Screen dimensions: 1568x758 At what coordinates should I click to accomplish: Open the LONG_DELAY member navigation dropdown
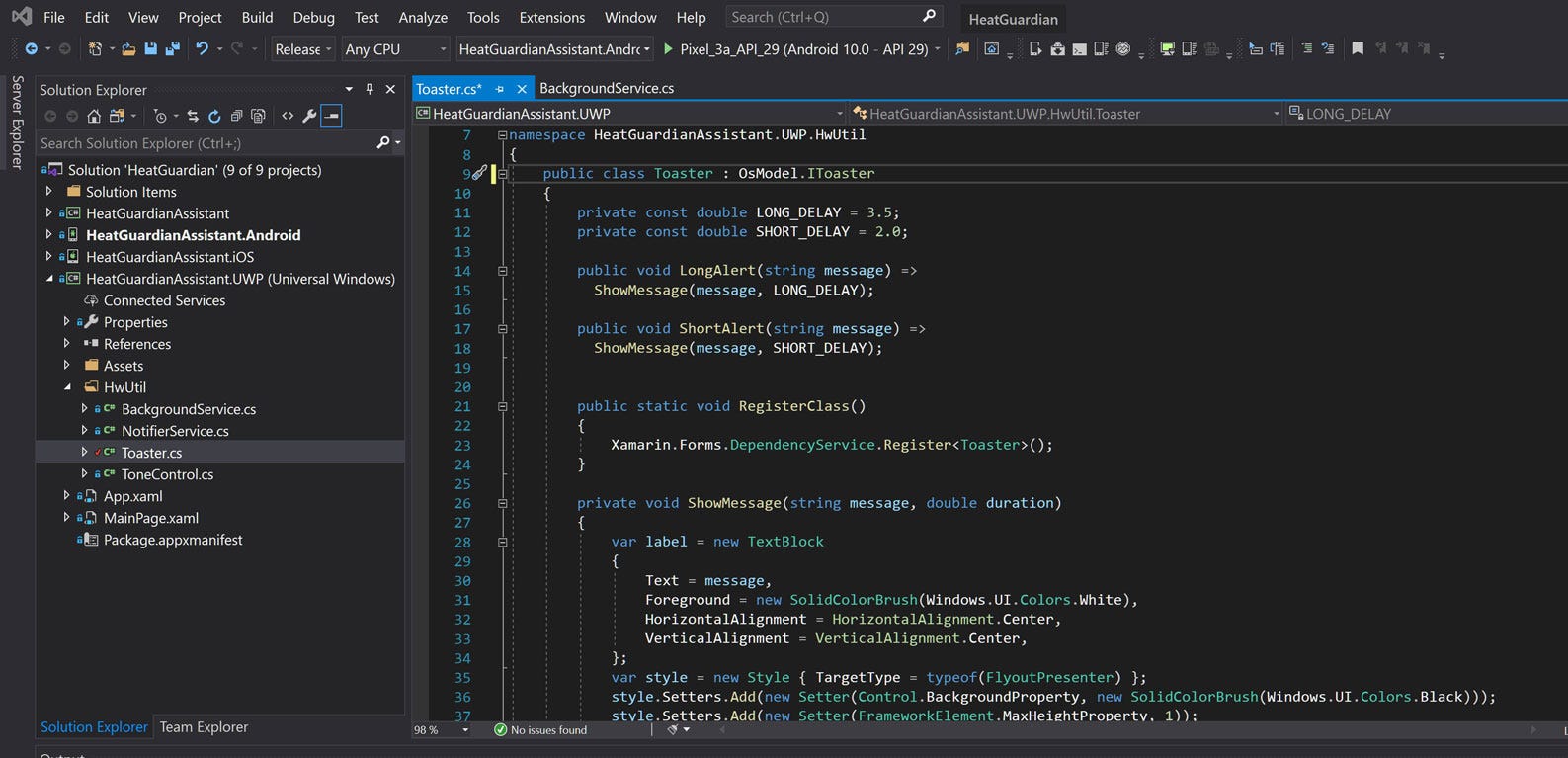pos(1427,114)
